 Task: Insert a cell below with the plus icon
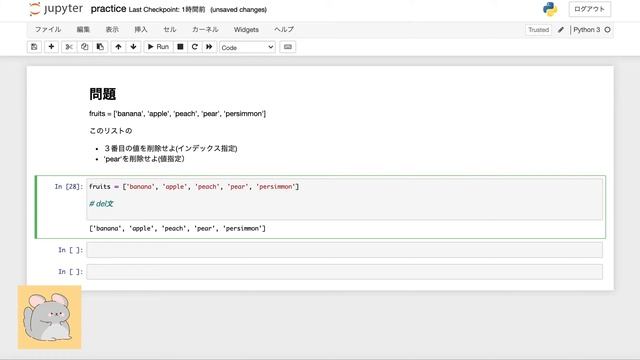[x=51, y=47]
